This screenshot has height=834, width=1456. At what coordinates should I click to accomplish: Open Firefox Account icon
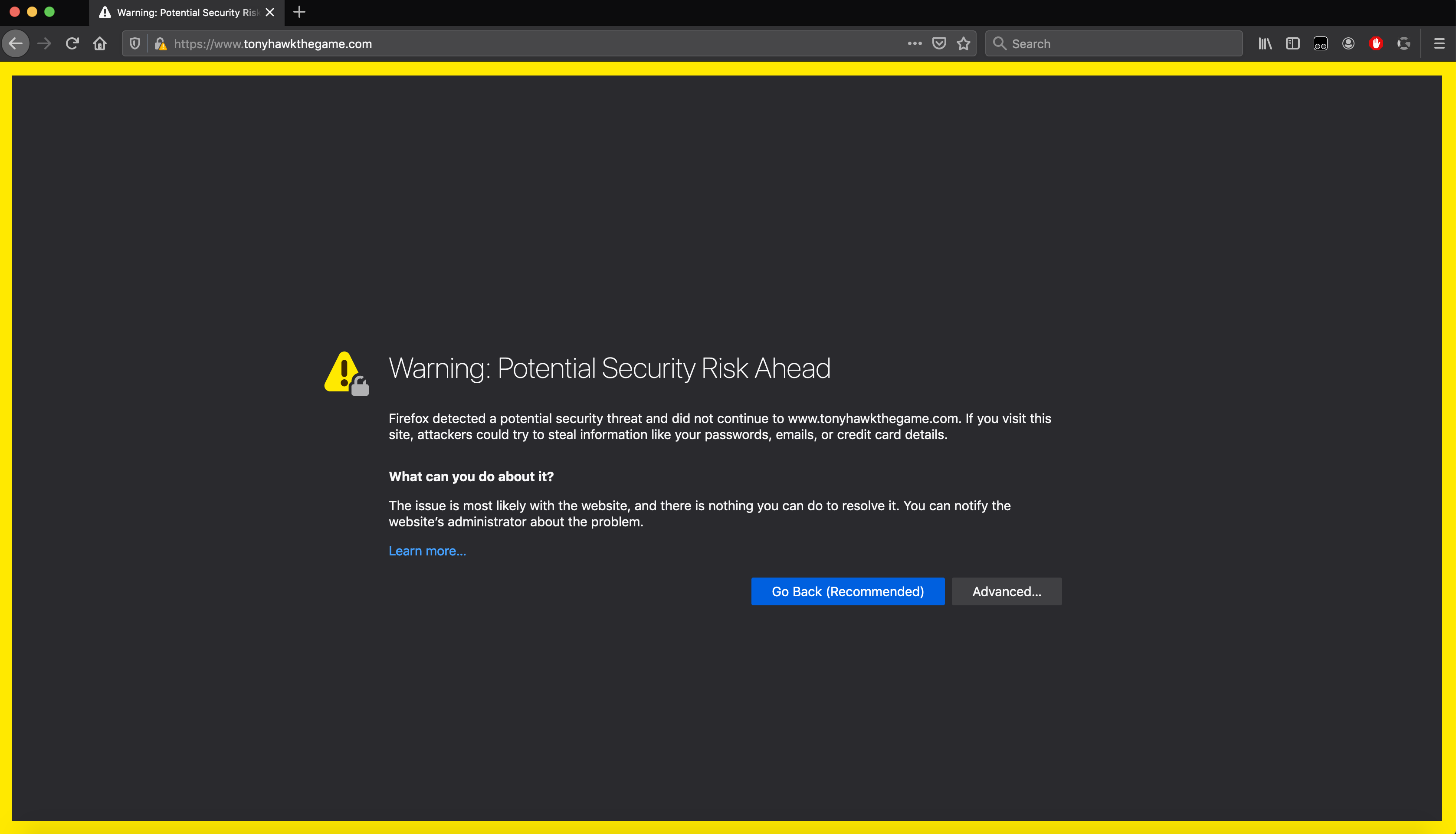click(1348, 43)
